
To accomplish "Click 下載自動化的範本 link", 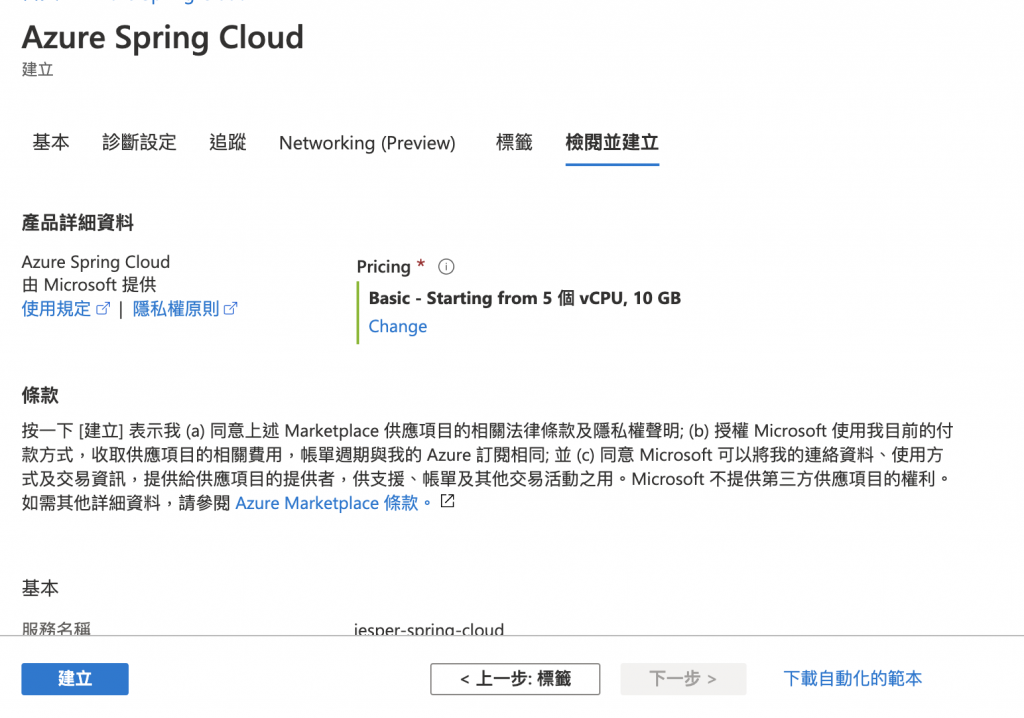I will pyautogui.click(x=853, y=679).
